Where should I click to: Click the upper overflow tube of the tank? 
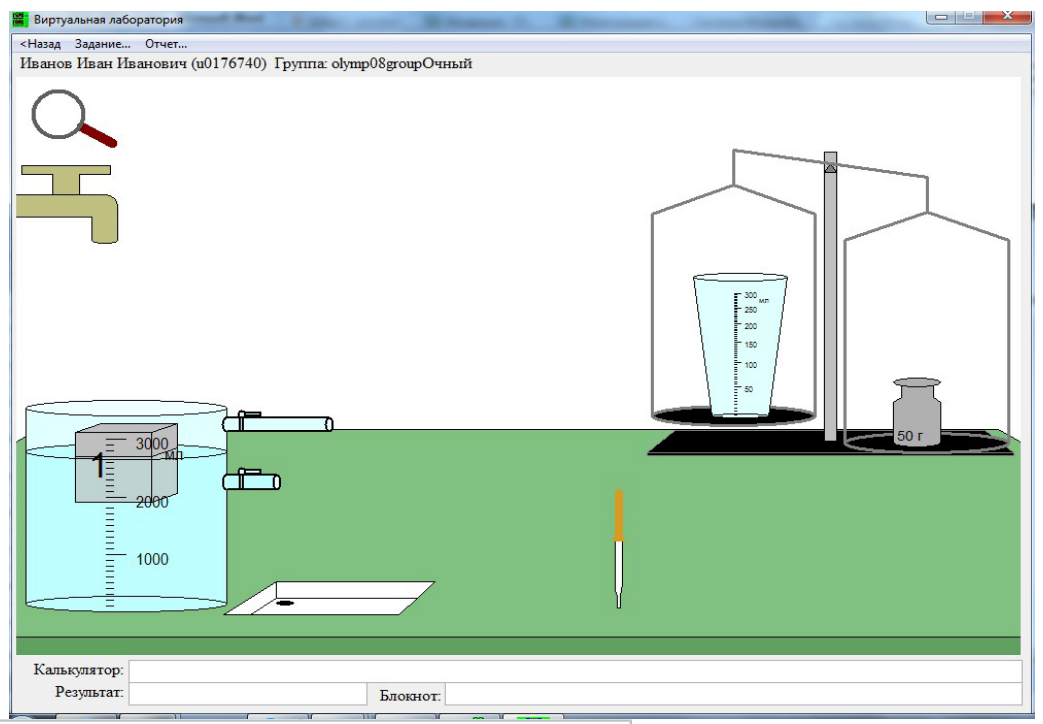[277, 422]
